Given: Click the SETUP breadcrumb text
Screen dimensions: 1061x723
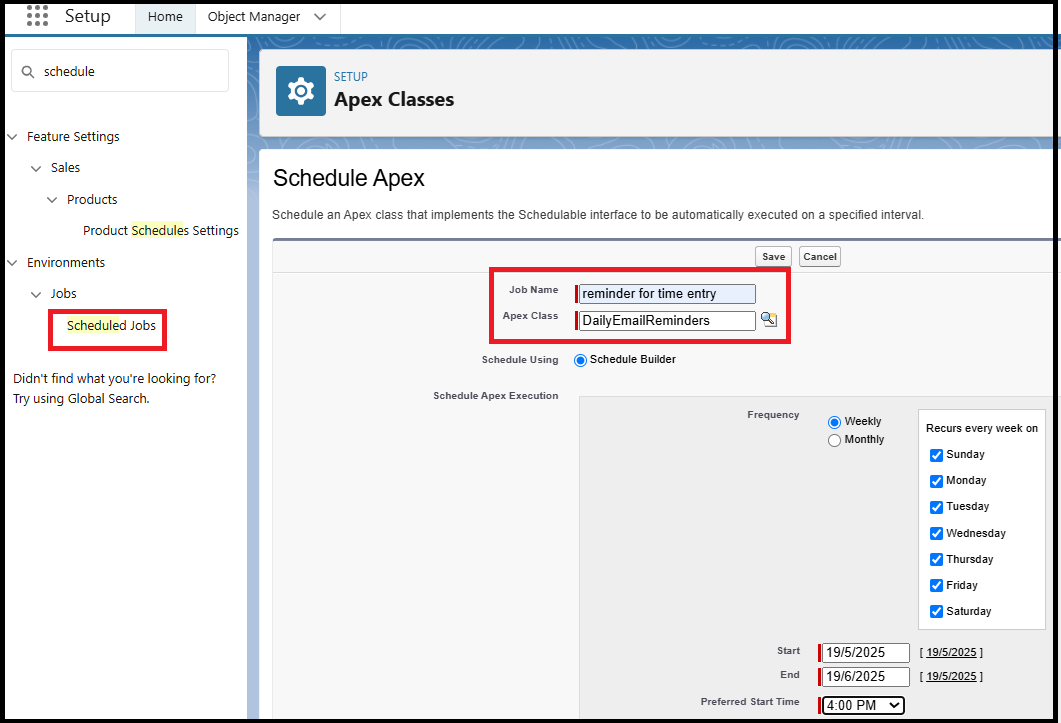Looking at the screenshot, I should [351, 76].
